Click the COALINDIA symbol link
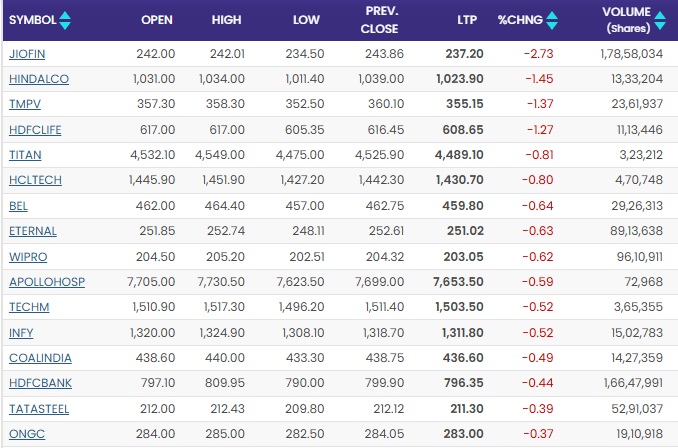Screen dimensions: 678x448 (37, 358)
